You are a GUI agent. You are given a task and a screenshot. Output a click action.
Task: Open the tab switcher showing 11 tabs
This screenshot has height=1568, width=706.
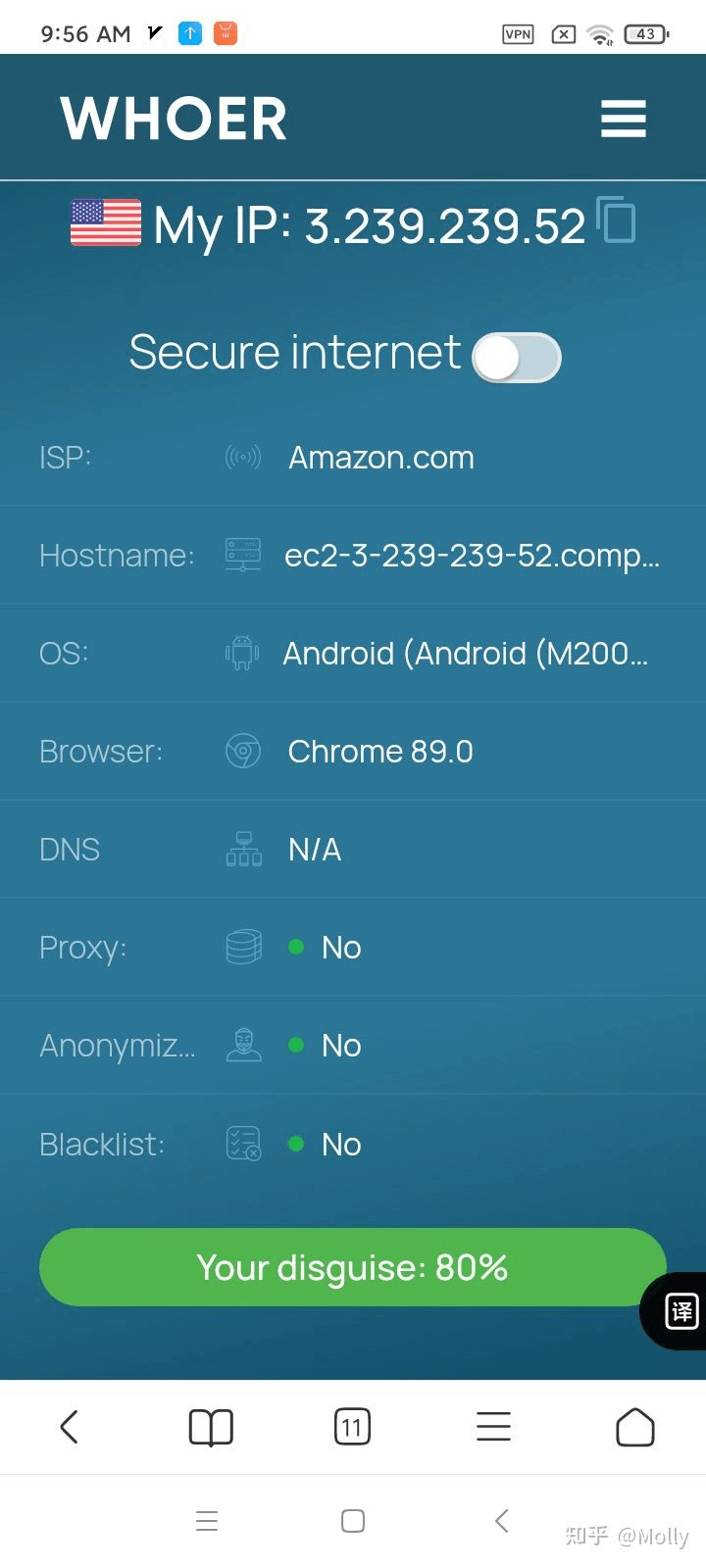(352, 1427)
